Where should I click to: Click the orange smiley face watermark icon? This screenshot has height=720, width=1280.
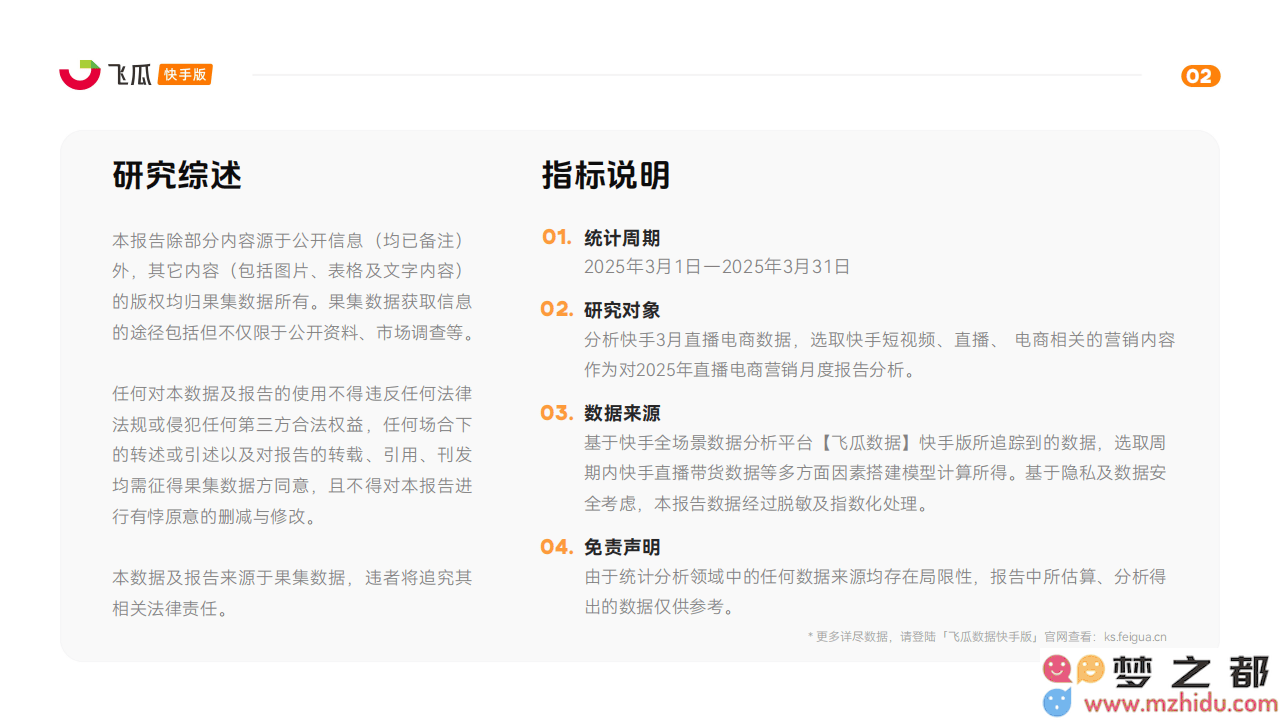[1090, 669]
